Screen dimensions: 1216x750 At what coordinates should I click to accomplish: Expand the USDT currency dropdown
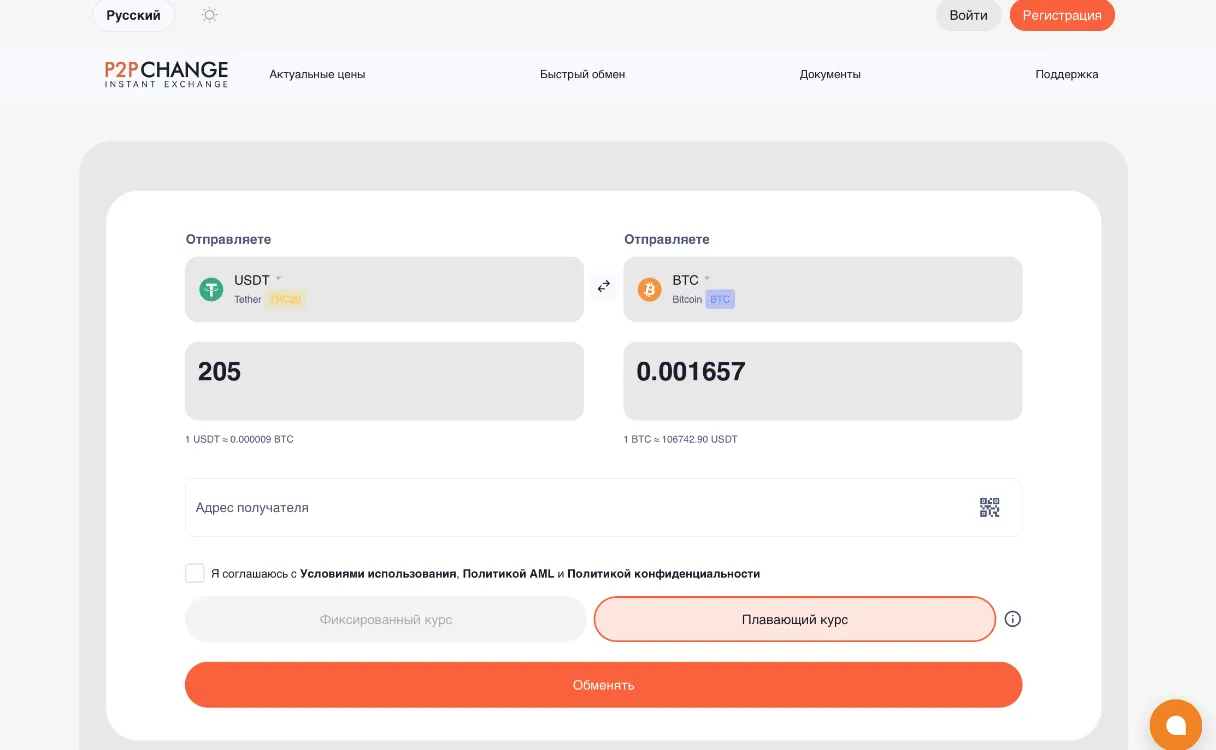click(384, 289)
